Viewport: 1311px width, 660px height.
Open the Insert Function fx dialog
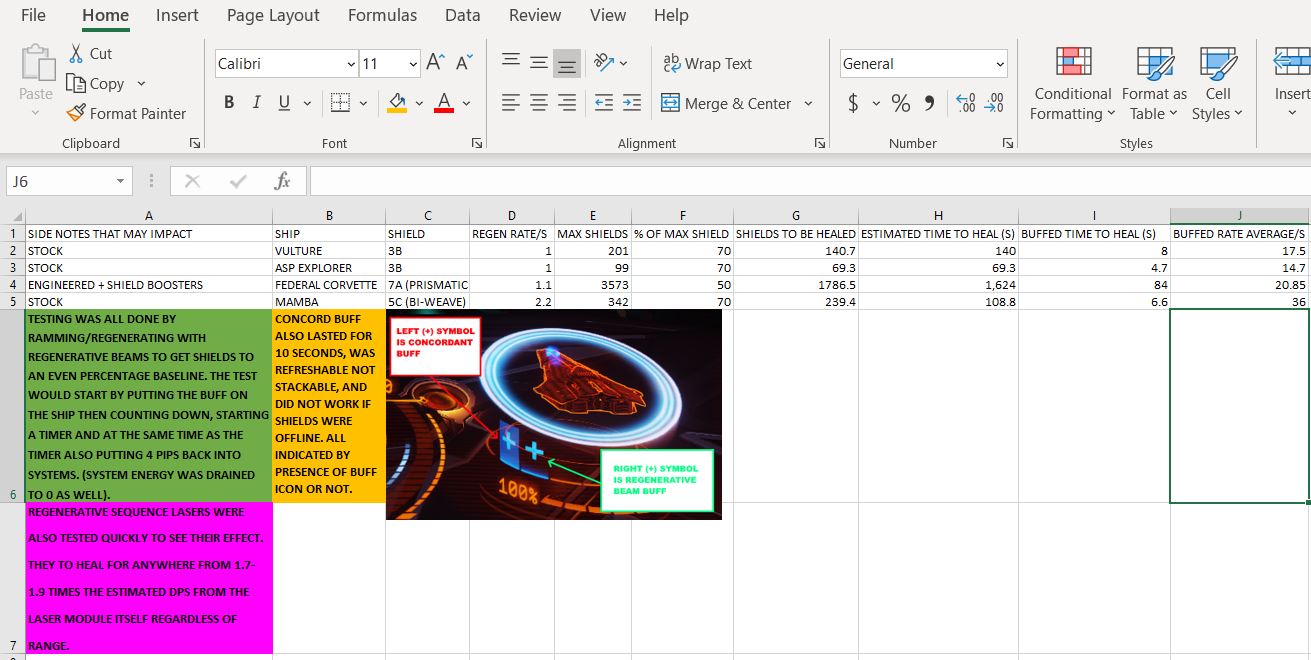(x=283, y=181)
